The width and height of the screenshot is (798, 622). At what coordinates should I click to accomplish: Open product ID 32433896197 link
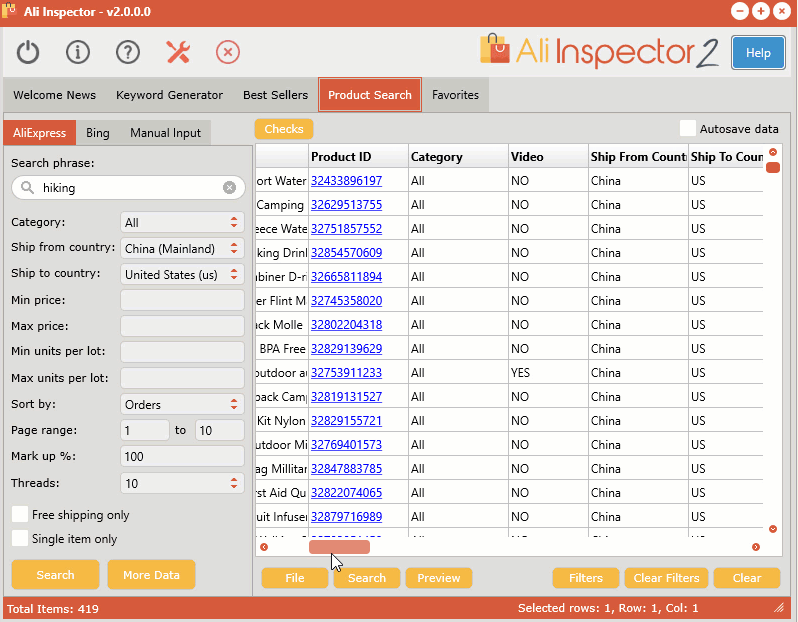(x=346, y=181)
